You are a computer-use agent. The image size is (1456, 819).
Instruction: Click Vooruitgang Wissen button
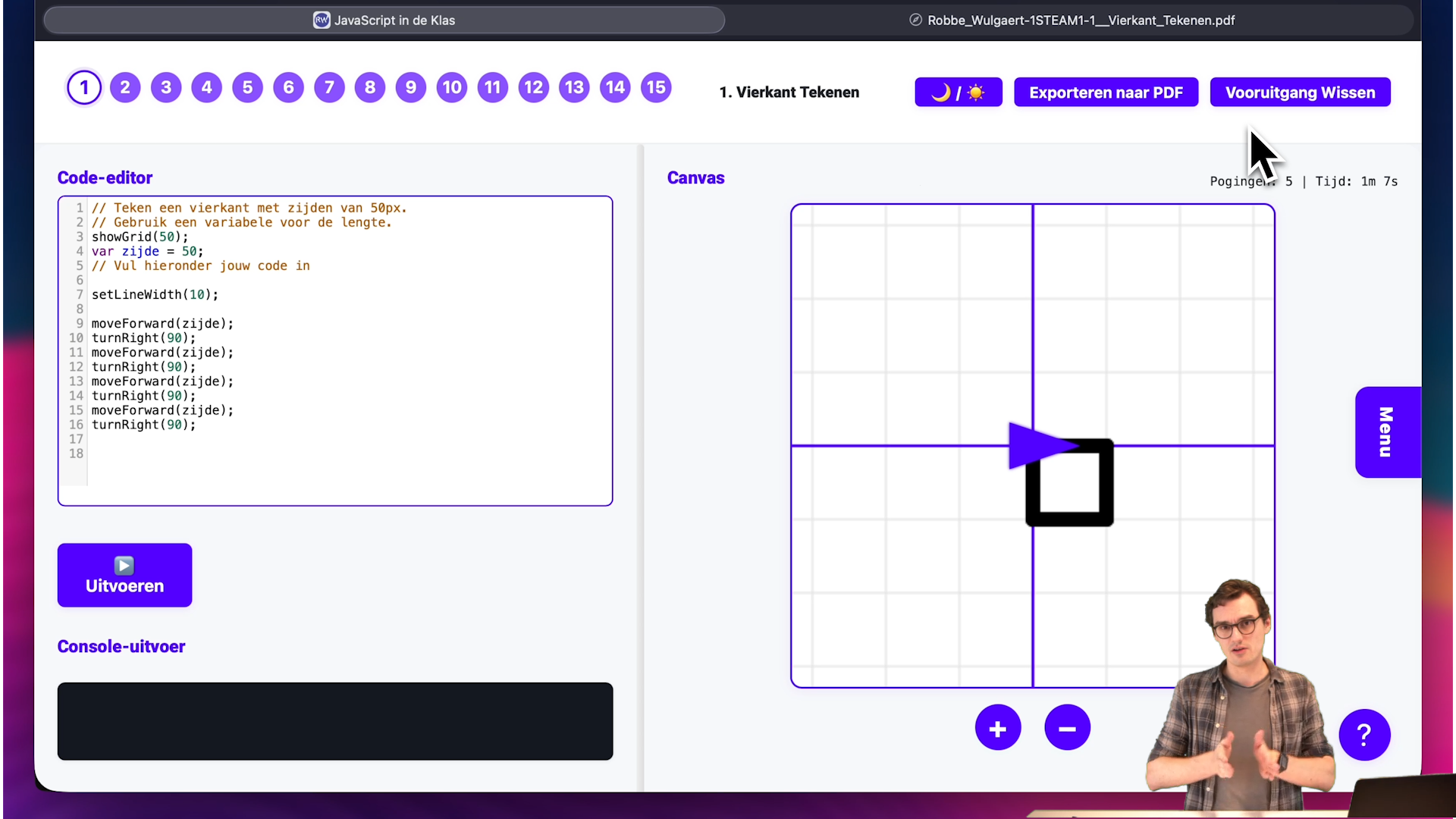click(1300, 93)
